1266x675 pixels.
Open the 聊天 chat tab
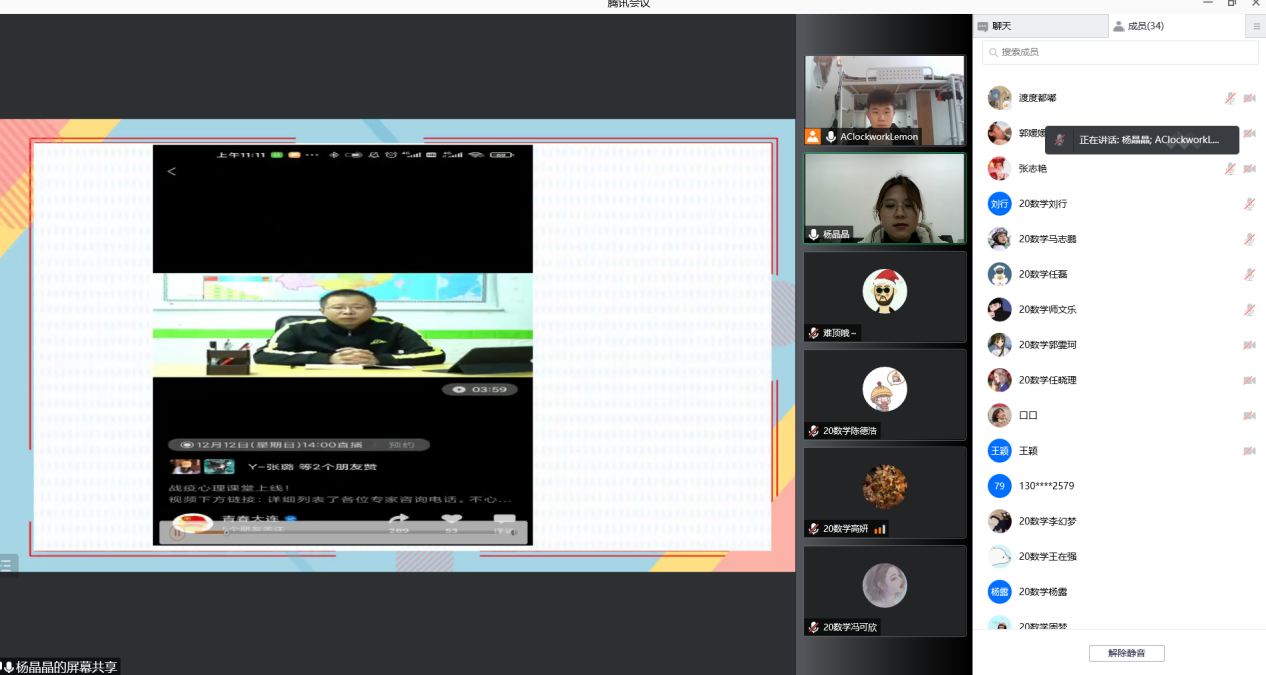[1001, 26]
